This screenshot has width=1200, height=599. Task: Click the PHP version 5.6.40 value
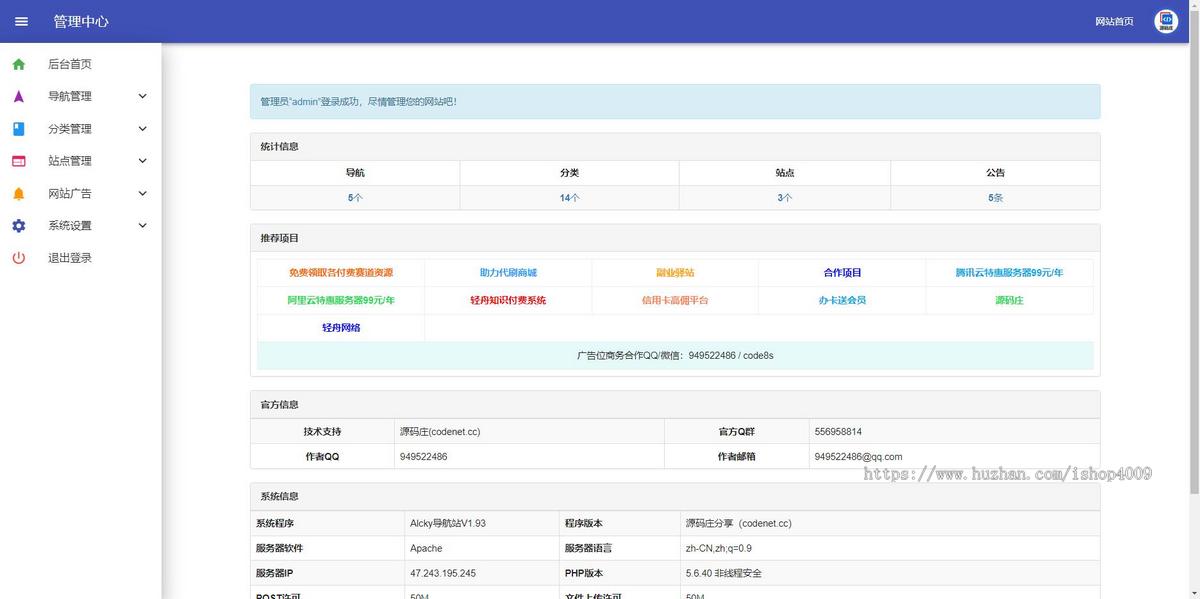[x=723, y=574]
